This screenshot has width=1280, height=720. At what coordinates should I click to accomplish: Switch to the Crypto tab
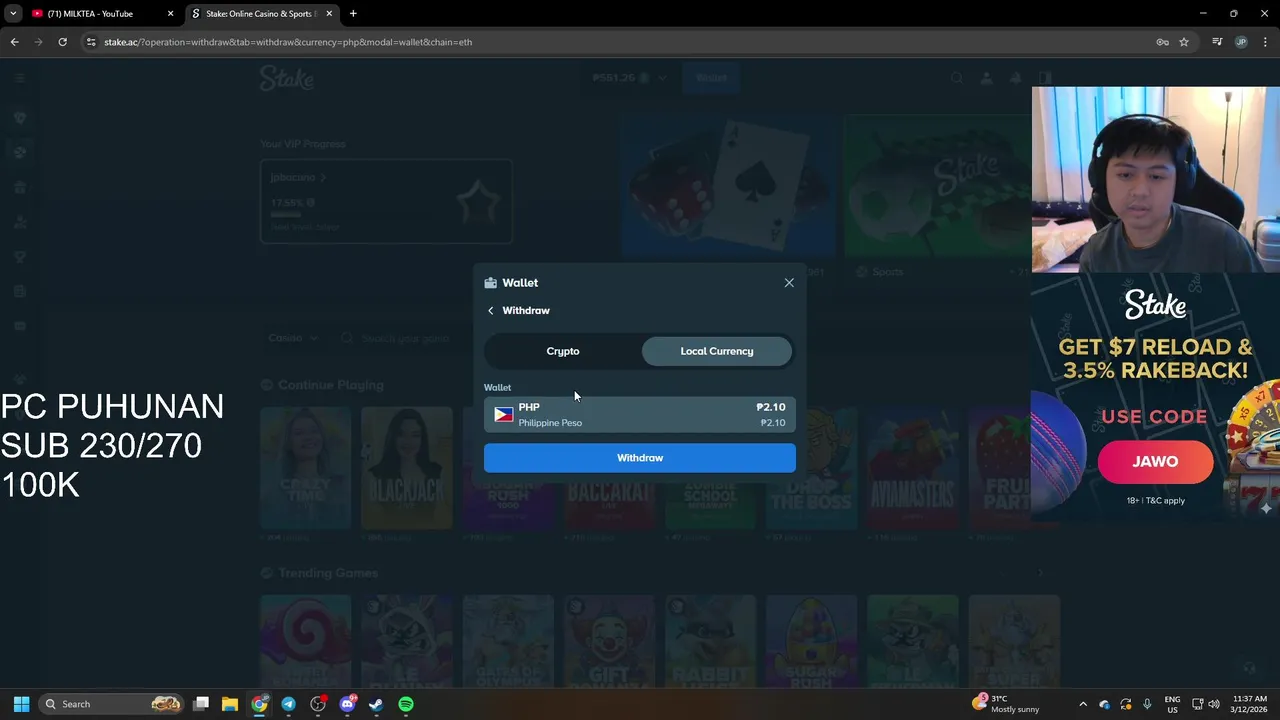[x=563, y=351]
